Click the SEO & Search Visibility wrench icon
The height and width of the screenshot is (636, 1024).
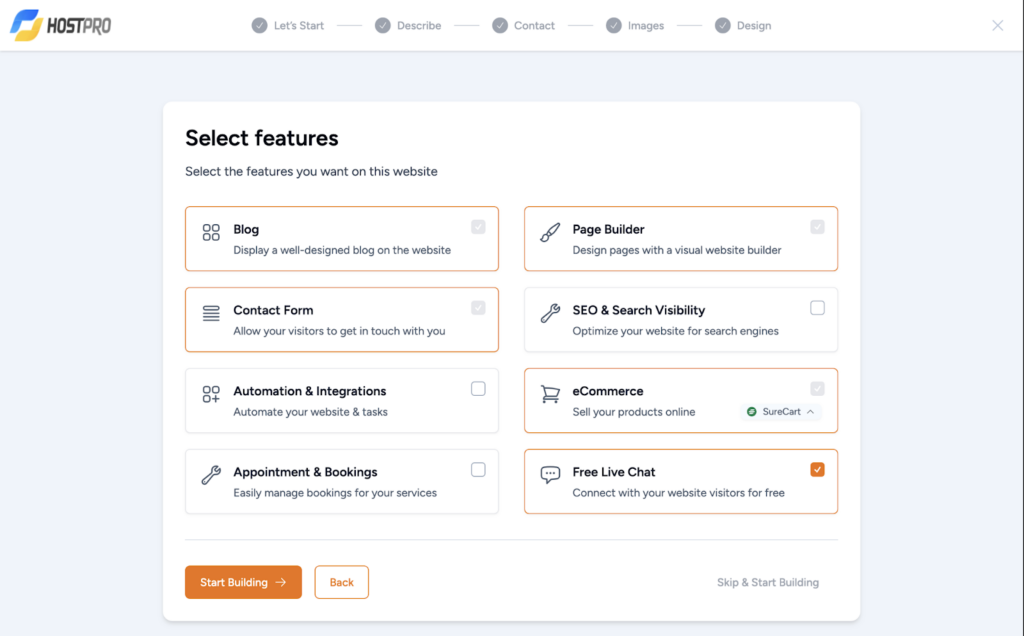click(x=550, y=313)
